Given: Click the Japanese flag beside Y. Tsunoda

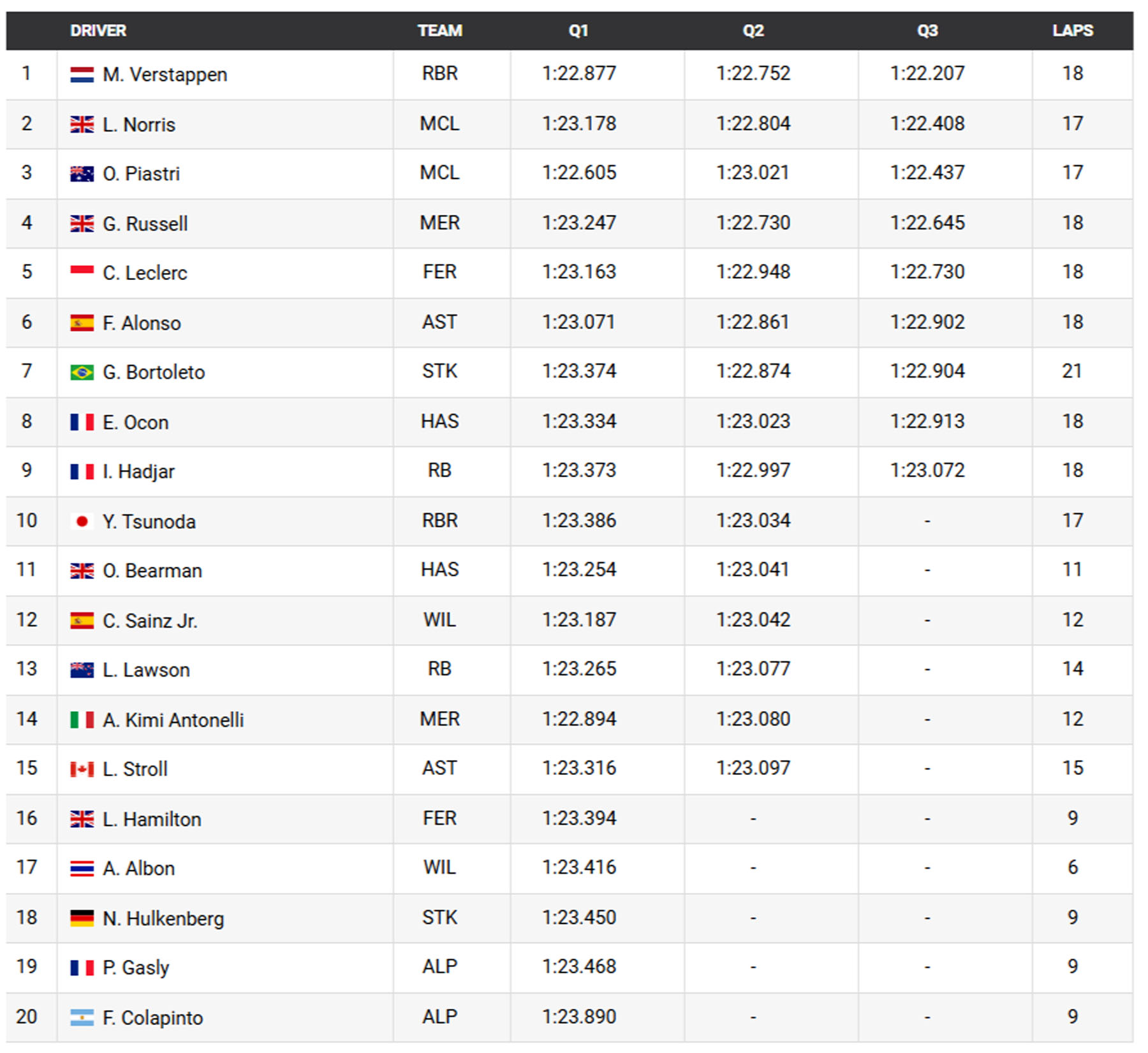Looking at the screenshot, I should coord(82,521).
